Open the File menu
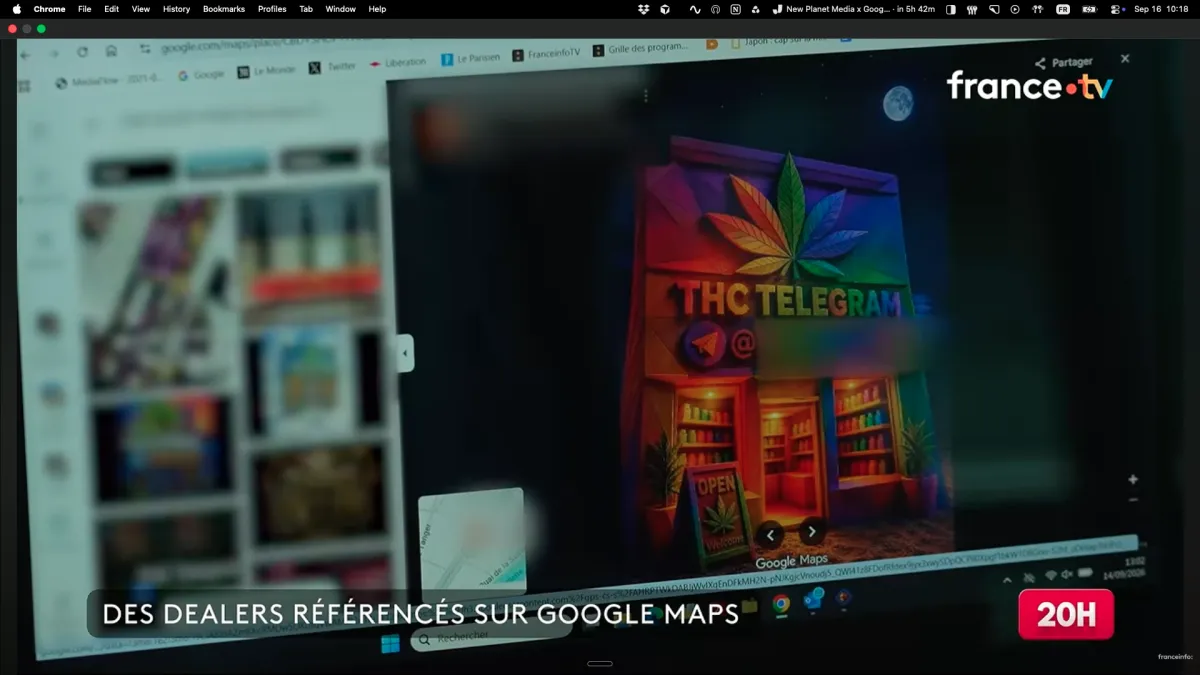This screenshot has height=675, width=1200. pos(84,9)
